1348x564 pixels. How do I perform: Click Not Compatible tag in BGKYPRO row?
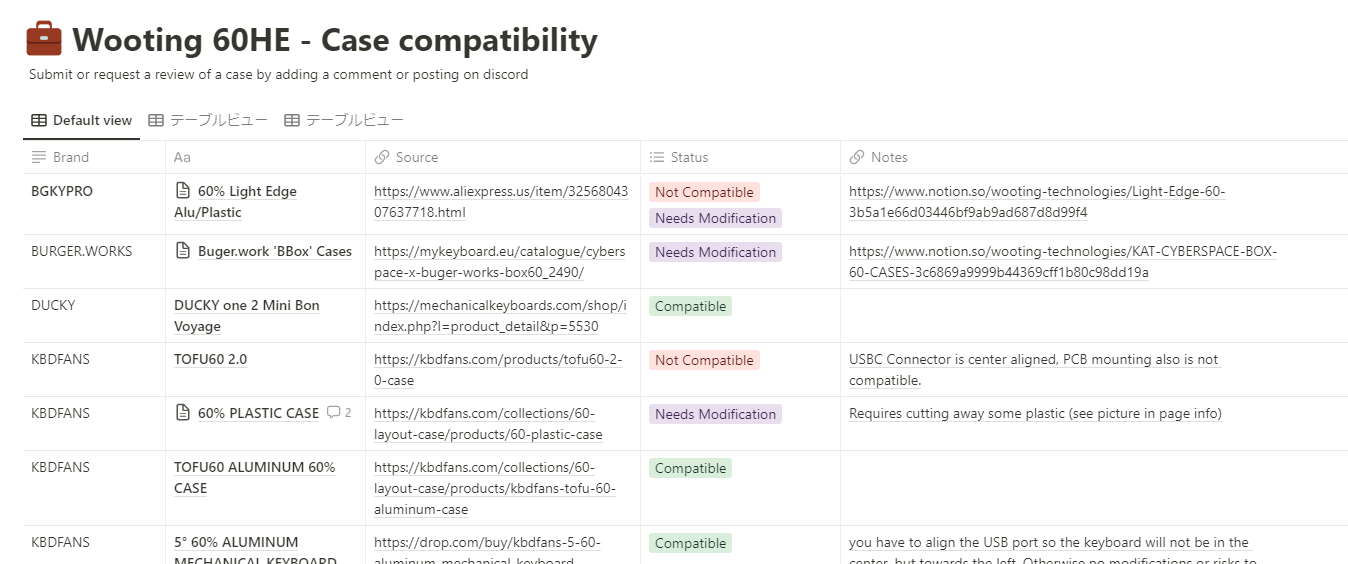coord(704,192)
